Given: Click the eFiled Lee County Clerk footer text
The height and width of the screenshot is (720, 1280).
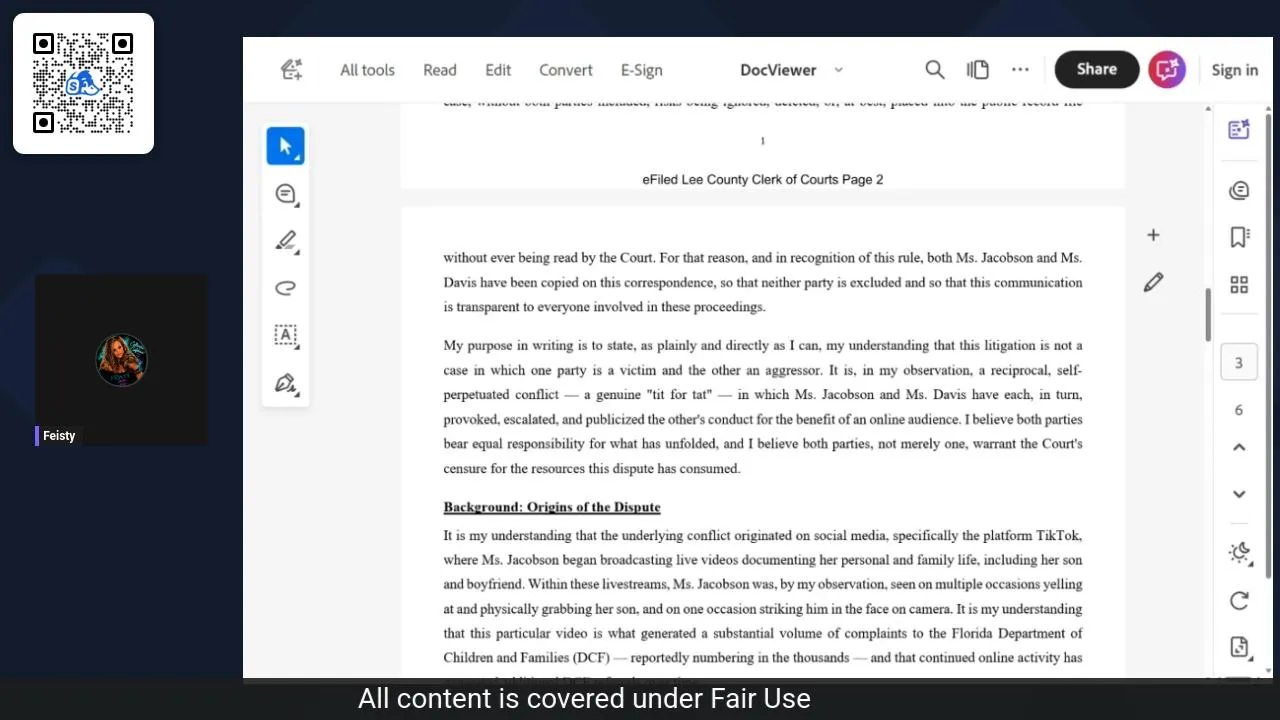Looking at the screenshot, I should 762,180.
